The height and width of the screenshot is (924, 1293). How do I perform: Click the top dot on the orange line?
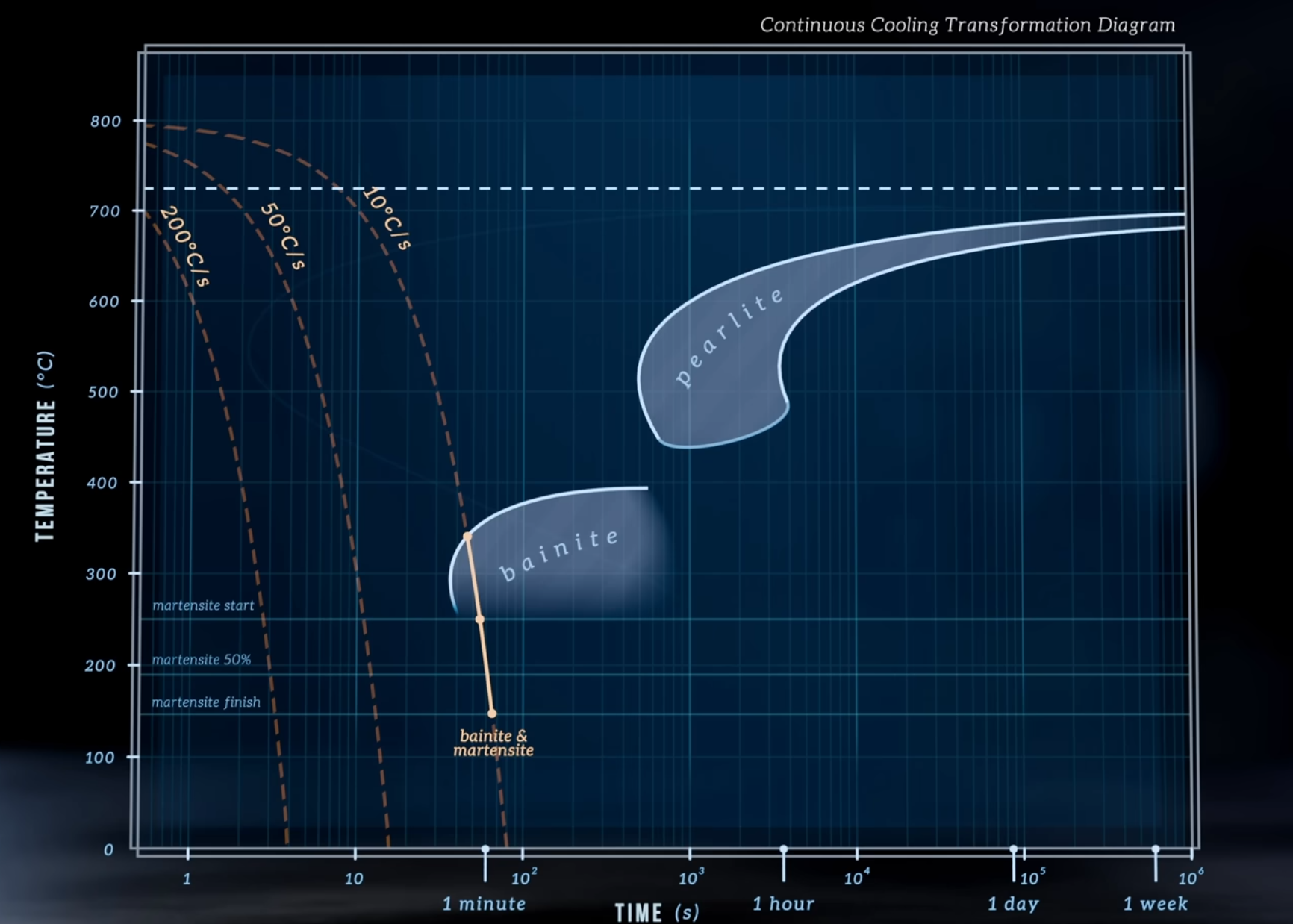click(467, 537)
